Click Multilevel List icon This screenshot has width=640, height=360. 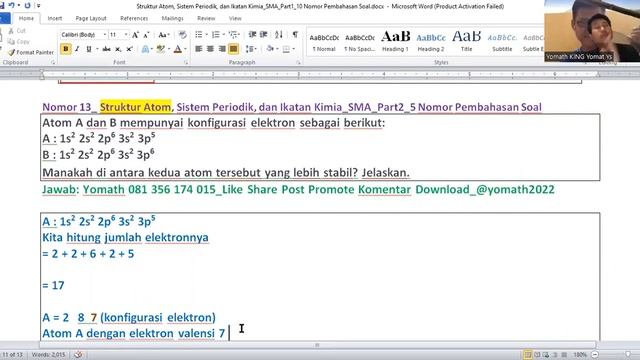tap(233, 35)
